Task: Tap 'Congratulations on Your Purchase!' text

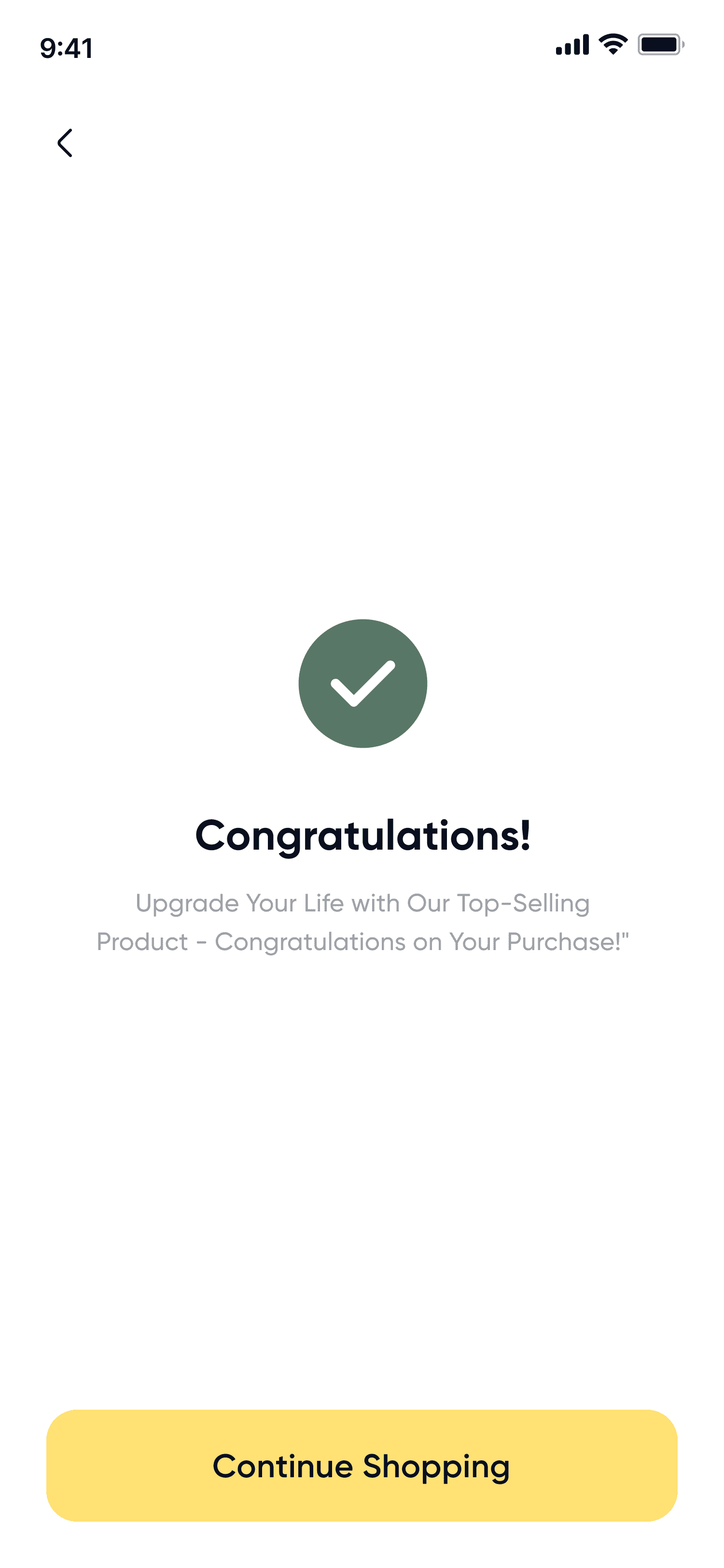Action: (x=422, y=942)
